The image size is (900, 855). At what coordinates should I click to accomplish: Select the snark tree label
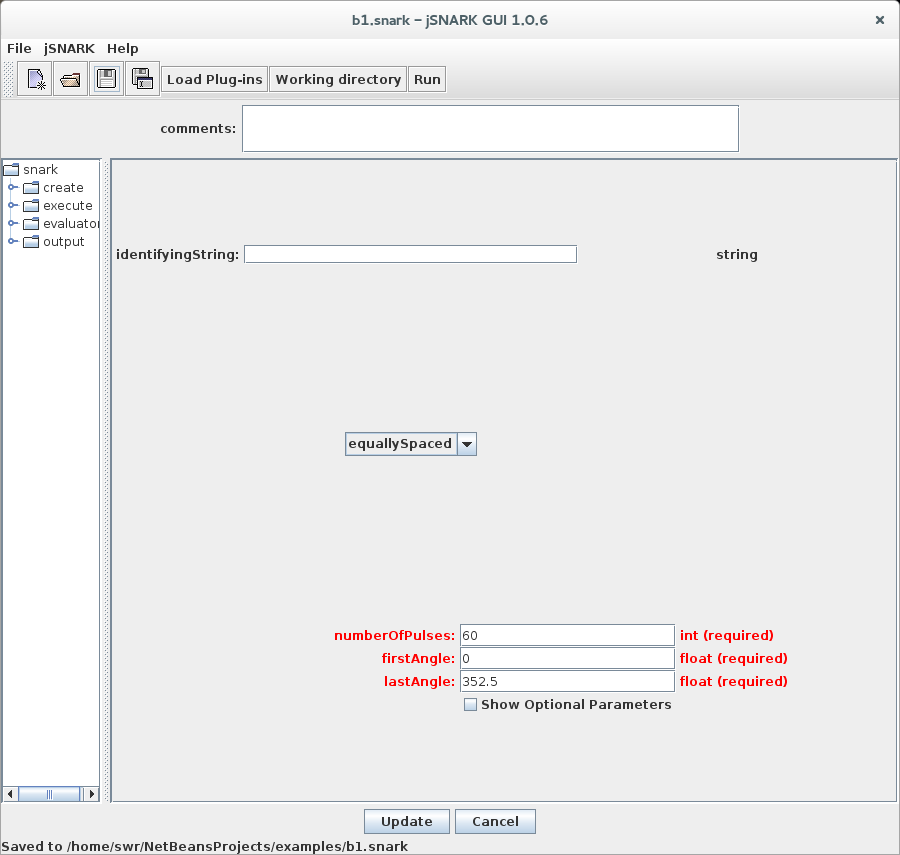point(40,169)
